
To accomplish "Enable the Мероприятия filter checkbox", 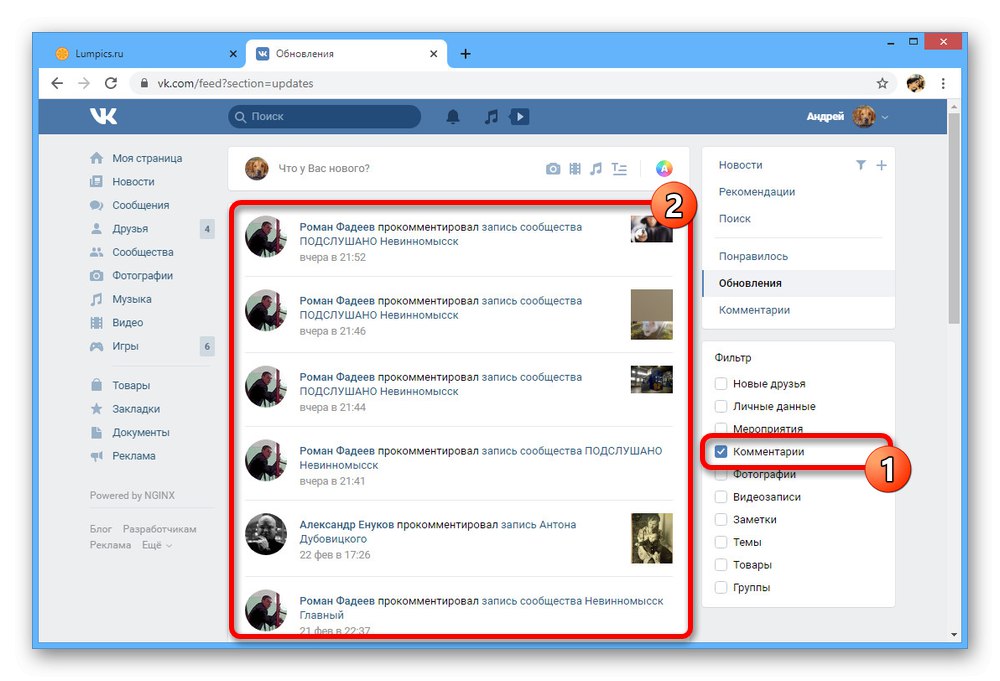I will pos(721,428).
